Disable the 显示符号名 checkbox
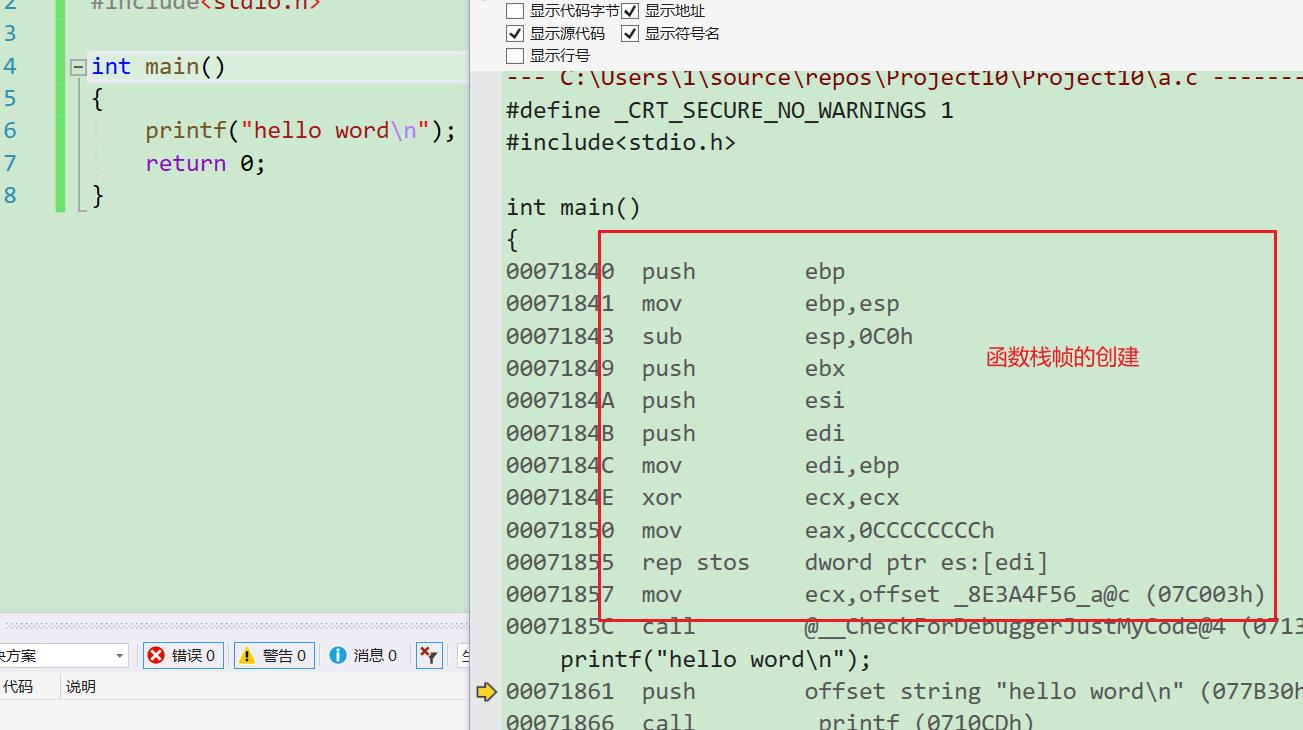This screenshot has width=1303, height=730. click(x=630, y=34)
